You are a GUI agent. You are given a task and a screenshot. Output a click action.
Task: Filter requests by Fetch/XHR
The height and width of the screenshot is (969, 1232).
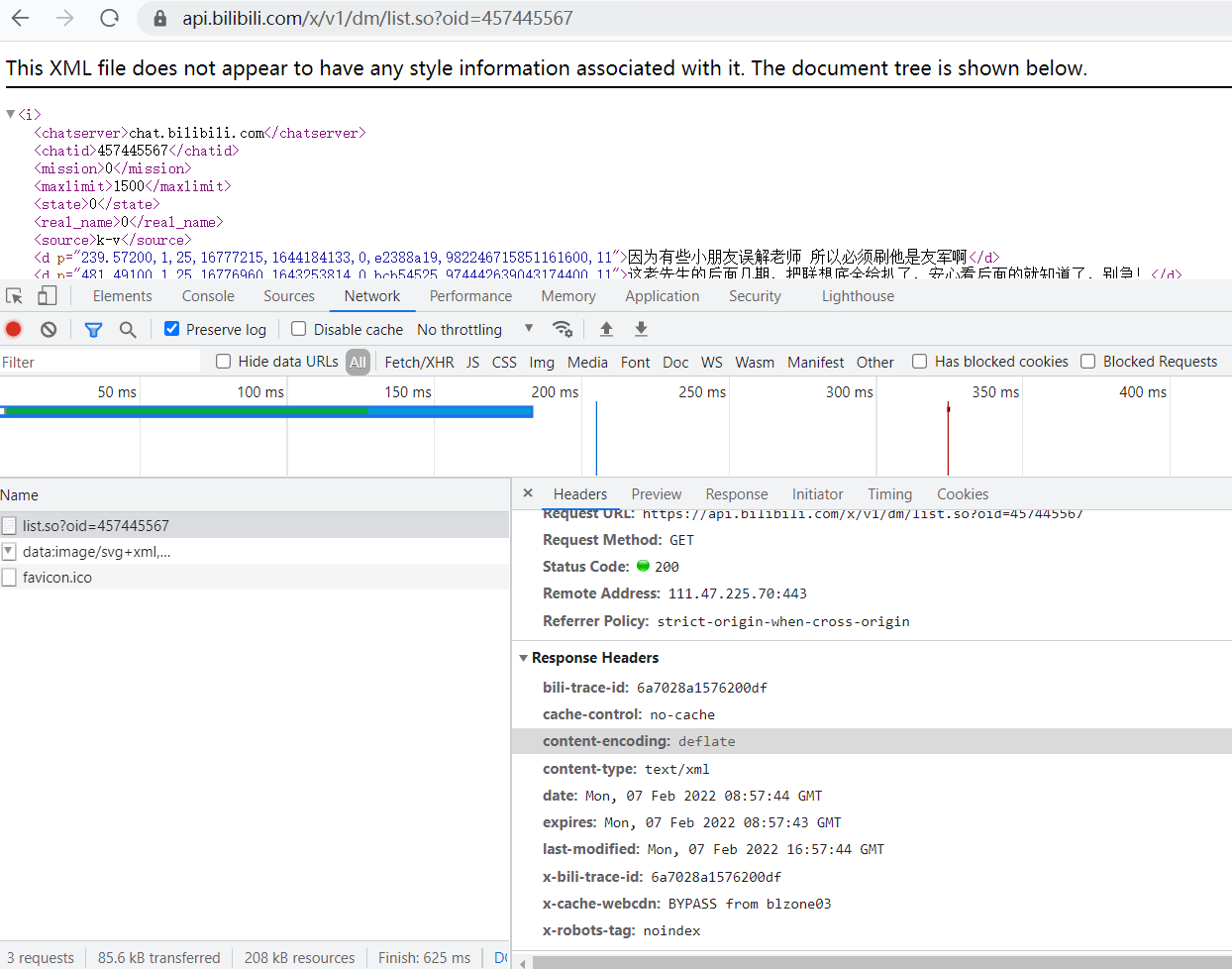[x=419, y=363]
